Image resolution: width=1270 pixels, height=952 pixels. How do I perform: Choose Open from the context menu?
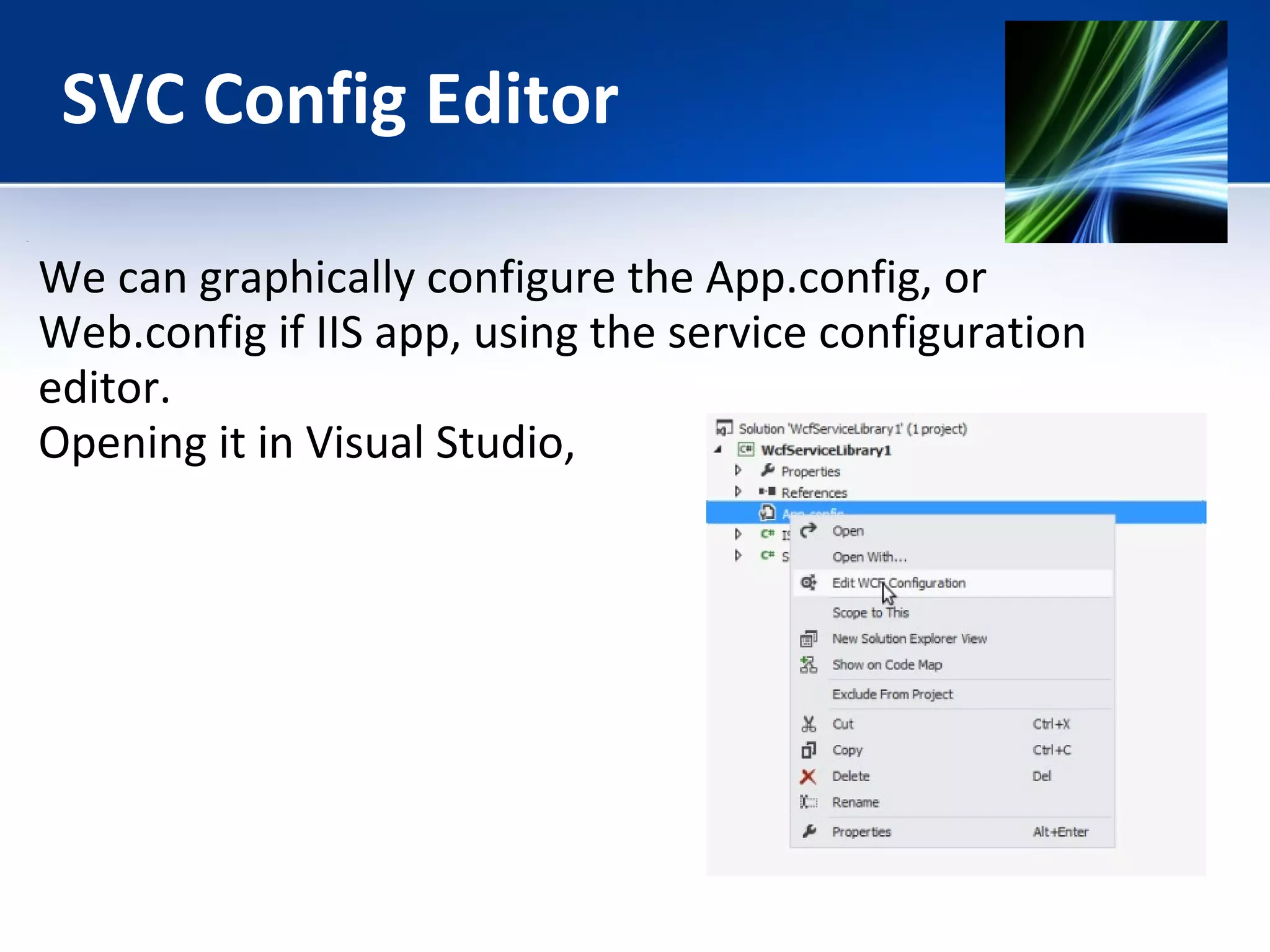point(952,531)
